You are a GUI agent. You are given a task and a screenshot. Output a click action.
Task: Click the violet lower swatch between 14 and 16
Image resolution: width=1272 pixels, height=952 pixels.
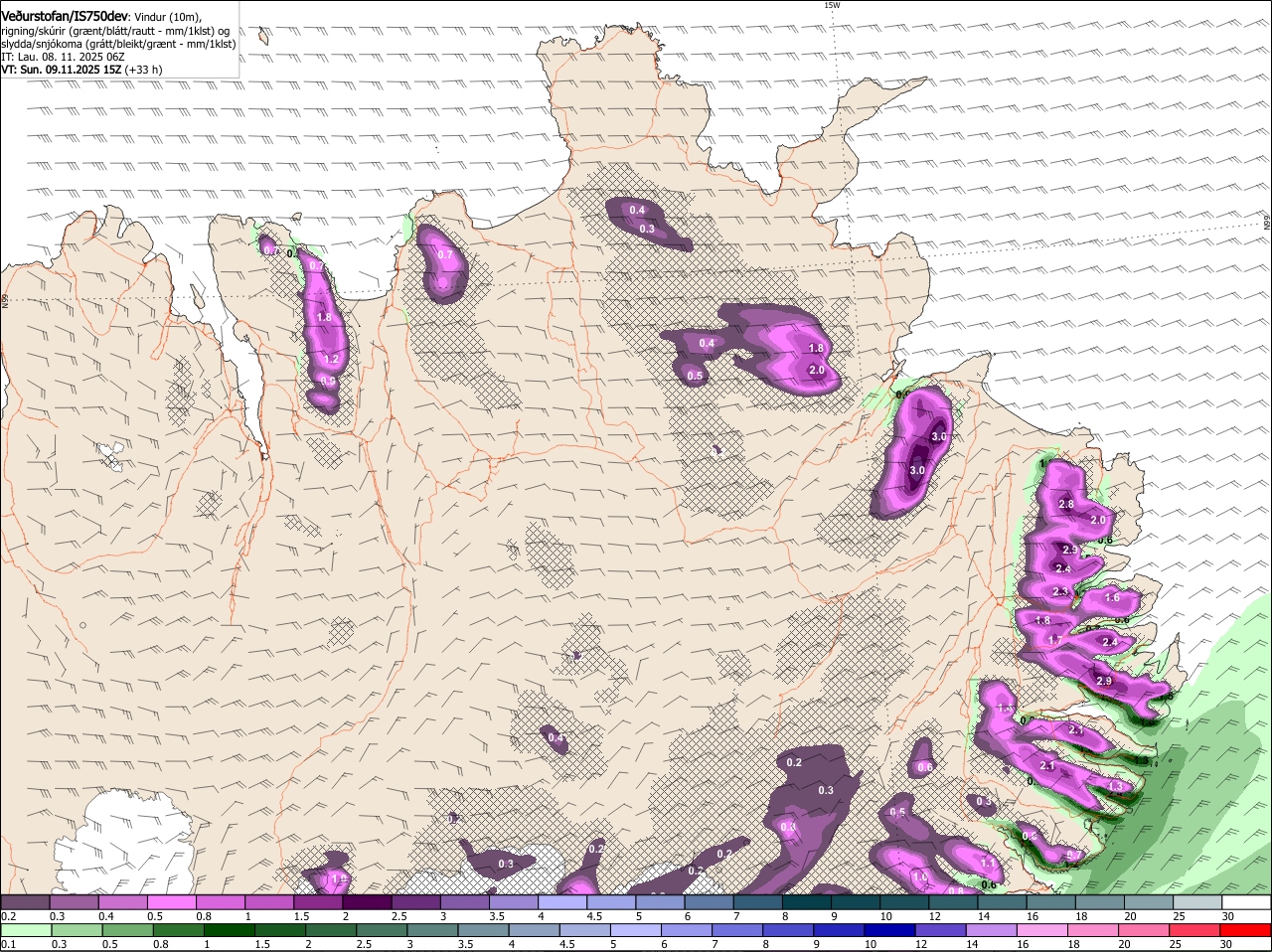991,930
